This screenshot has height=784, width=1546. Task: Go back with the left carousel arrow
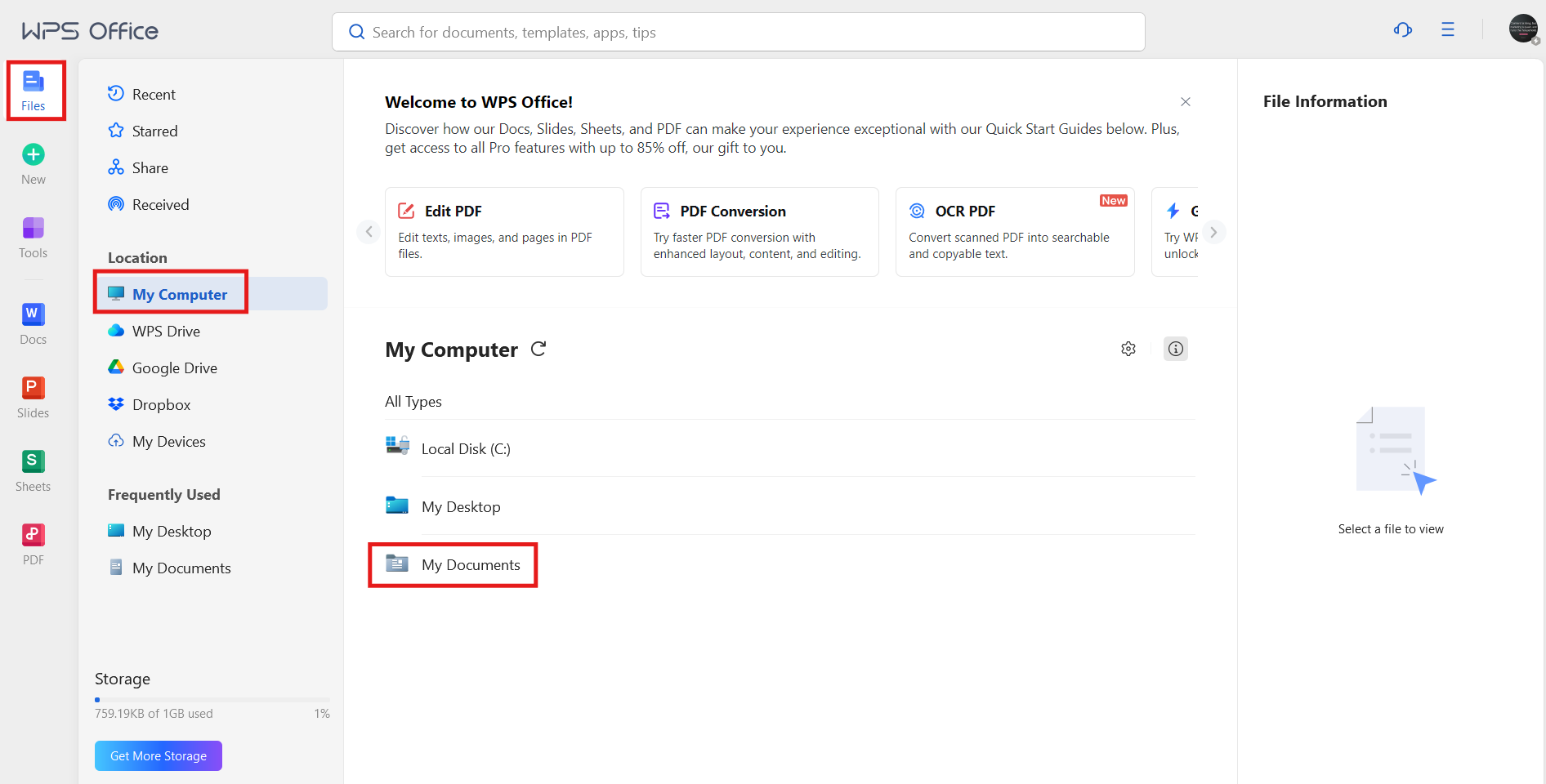point(368,231)
